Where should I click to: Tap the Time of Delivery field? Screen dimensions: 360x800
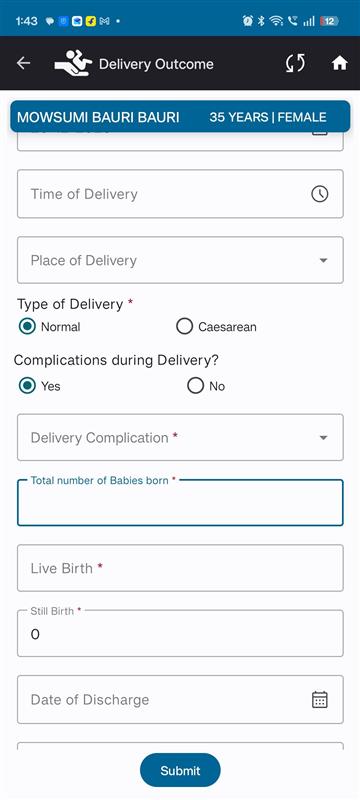(x=180, y=194)
